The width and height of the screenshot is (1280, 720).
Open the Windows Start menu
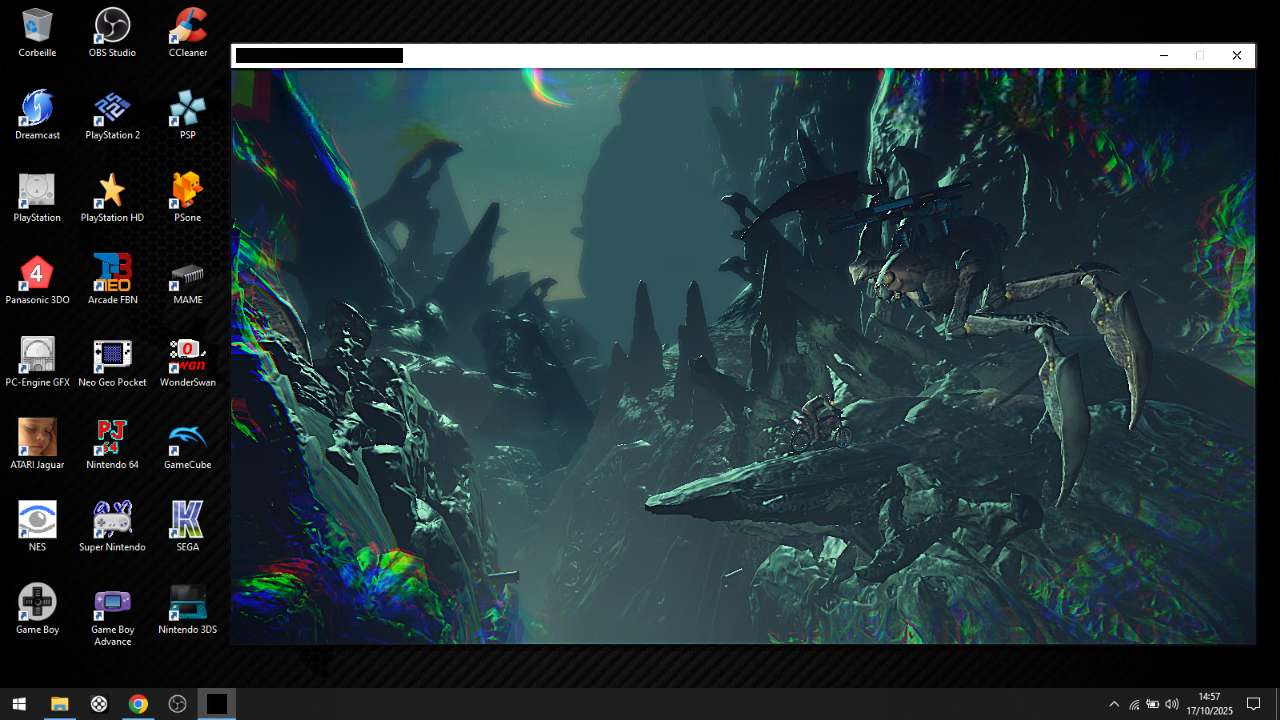(x=19, y=704)
